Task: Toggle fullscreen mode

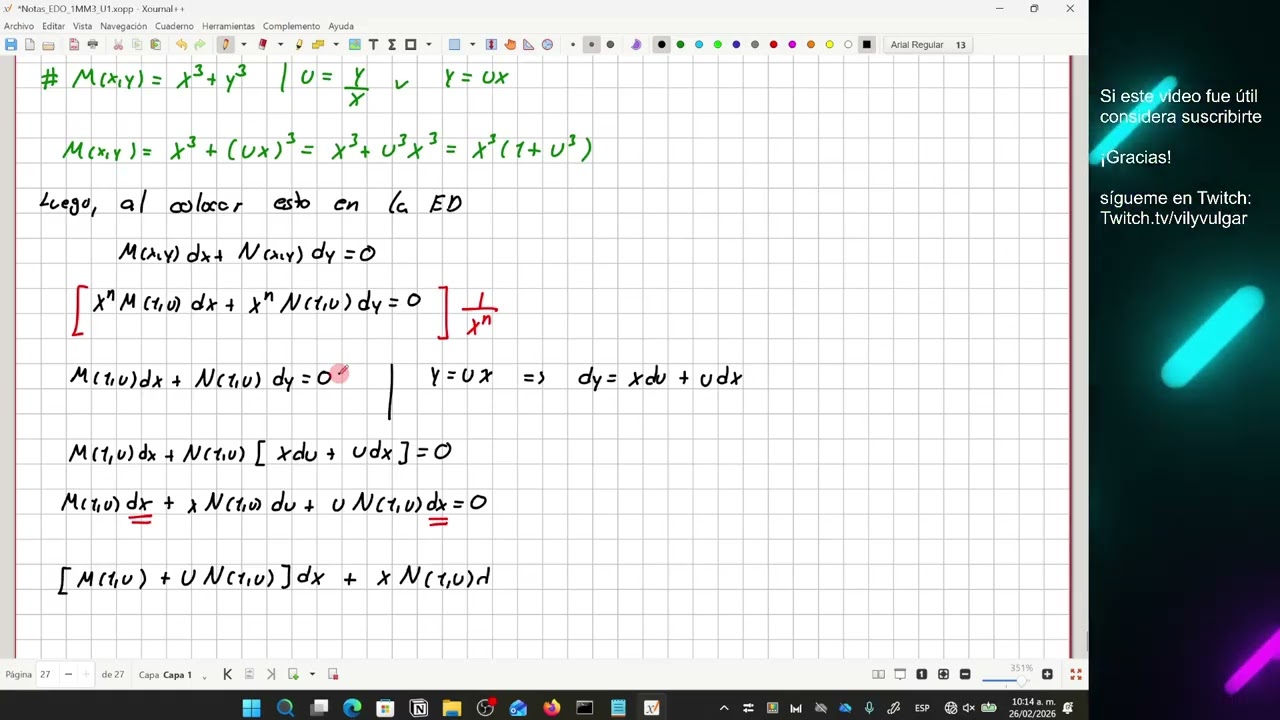Action: [x=1076, y=674]
